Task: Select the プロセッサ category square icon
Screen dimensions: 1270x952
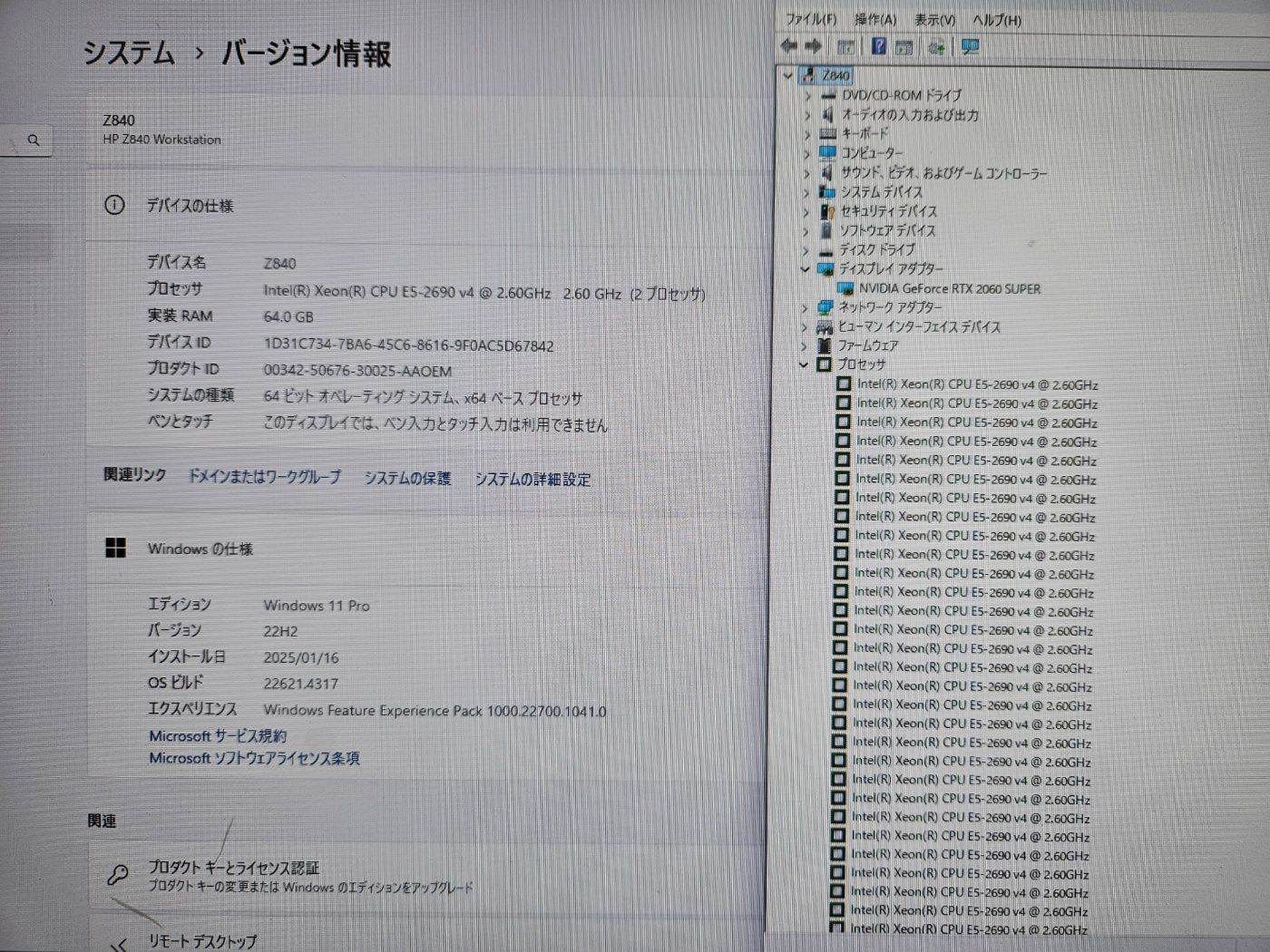Action: tap(824, 364)
